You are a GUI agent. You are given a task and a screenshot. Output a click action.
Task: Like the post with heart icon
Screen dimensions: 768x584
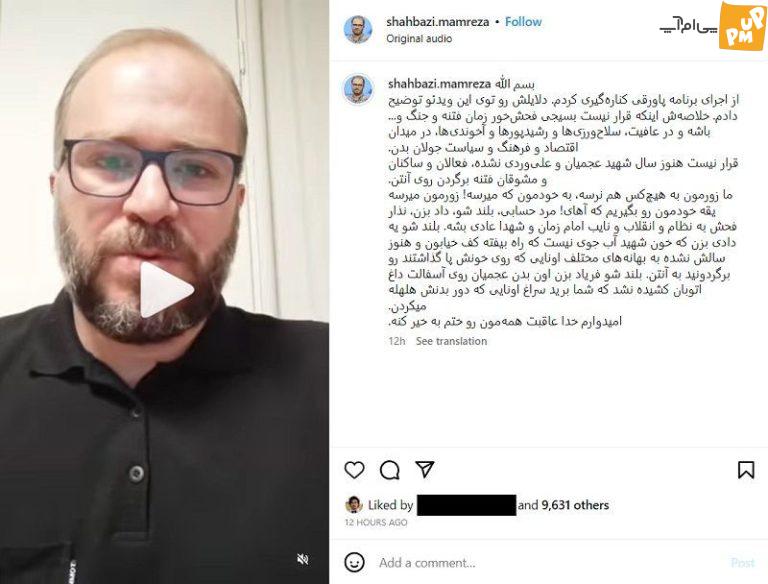pyautogui.click(x=354, y=470)
